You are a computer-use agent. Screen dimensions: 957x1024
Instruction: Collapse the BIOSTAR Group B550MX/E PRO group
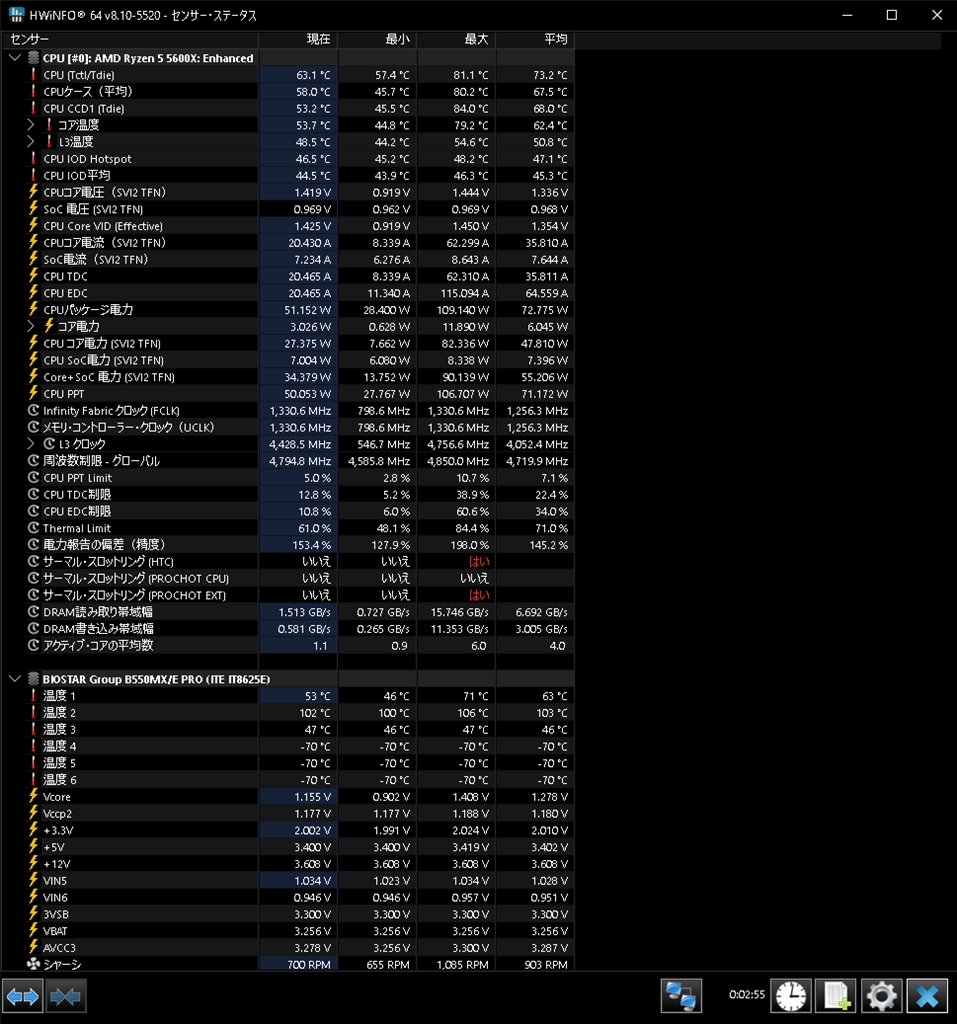coord(14,679)
